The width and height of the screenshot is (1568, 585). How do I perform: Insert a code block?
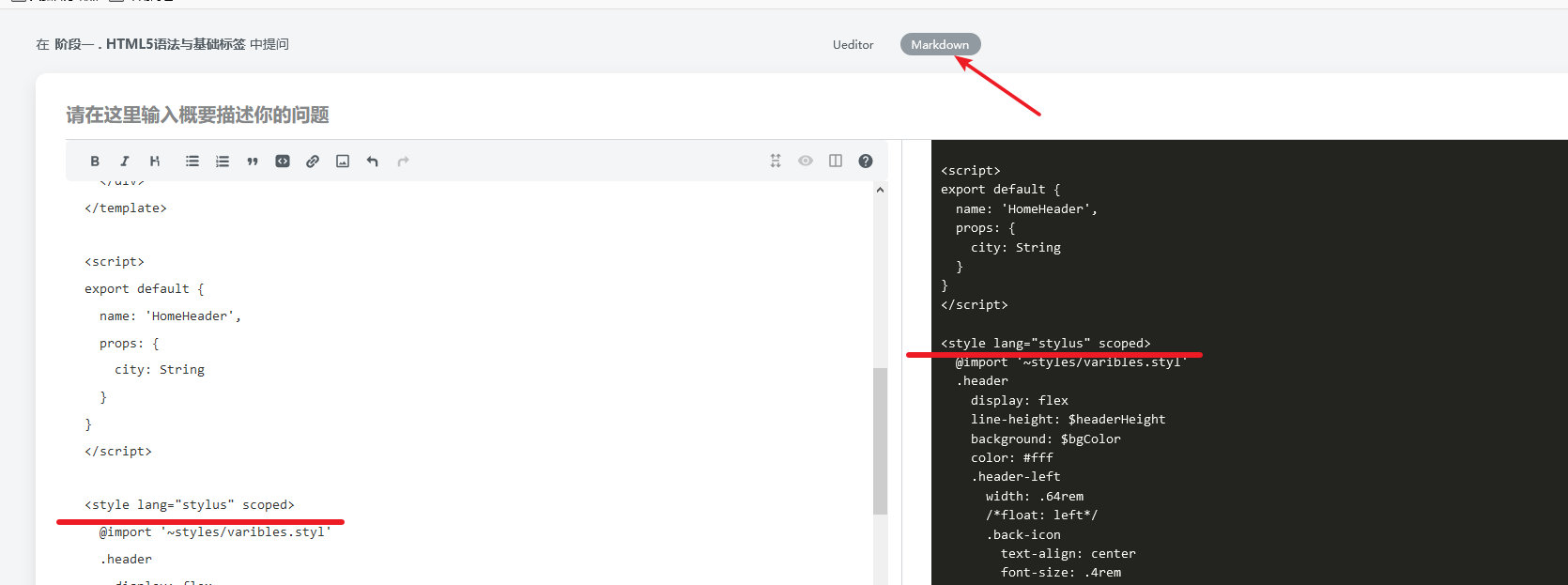[x=283, y=162]
